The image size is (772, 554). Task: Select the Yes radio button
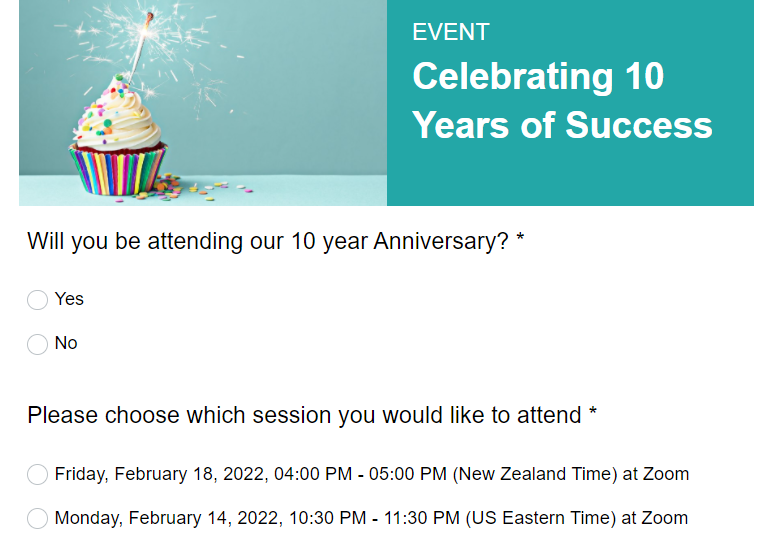(37, 299)
